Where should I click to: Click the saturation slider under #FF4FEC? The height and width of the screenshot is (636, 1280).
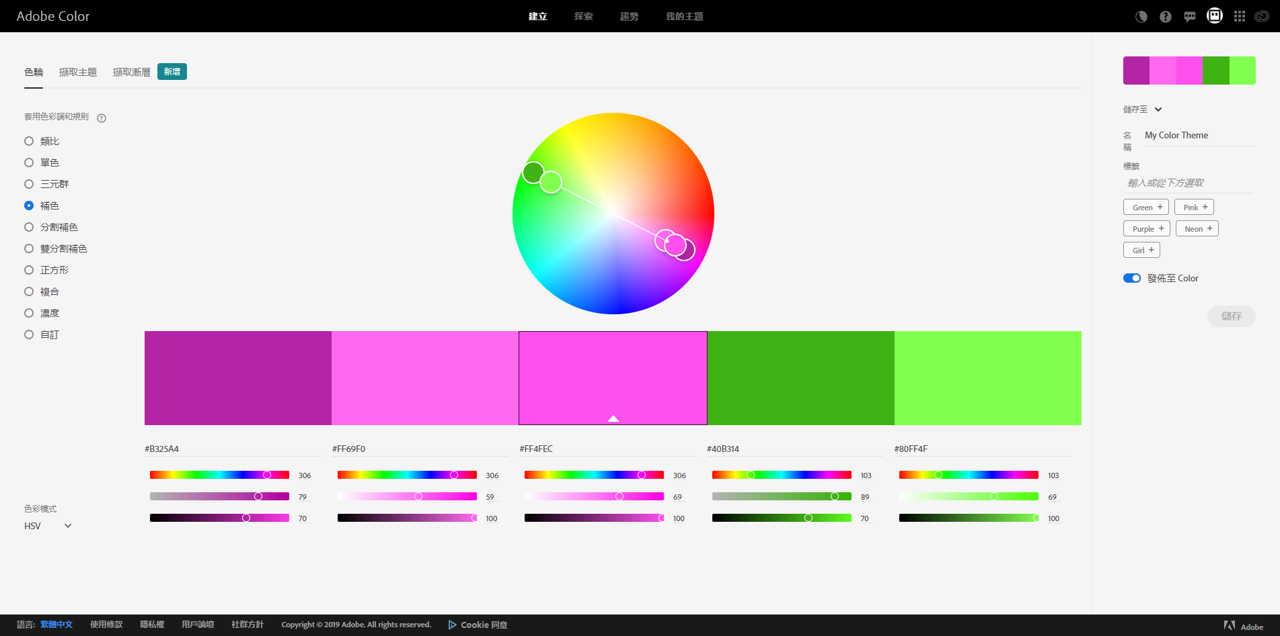click(594, 496)
